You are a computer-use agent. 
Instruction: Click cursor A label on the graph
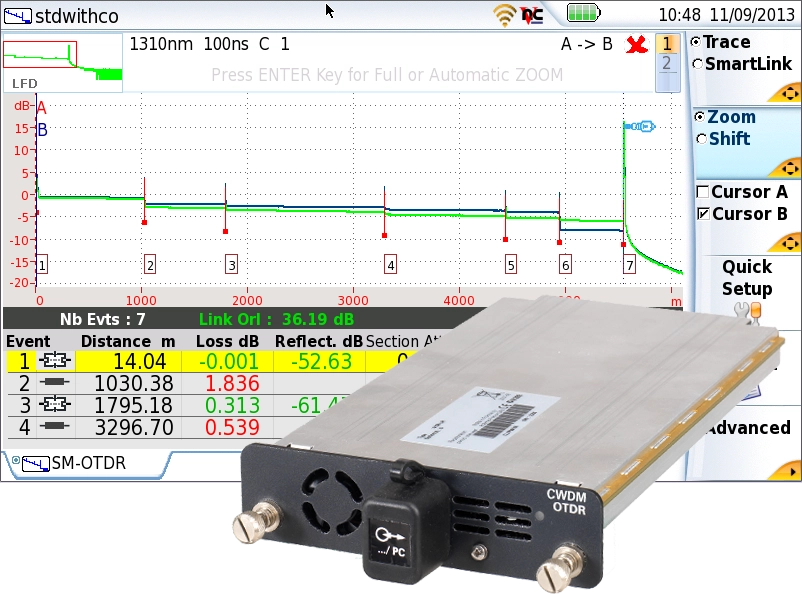click(x=42, y=107)
